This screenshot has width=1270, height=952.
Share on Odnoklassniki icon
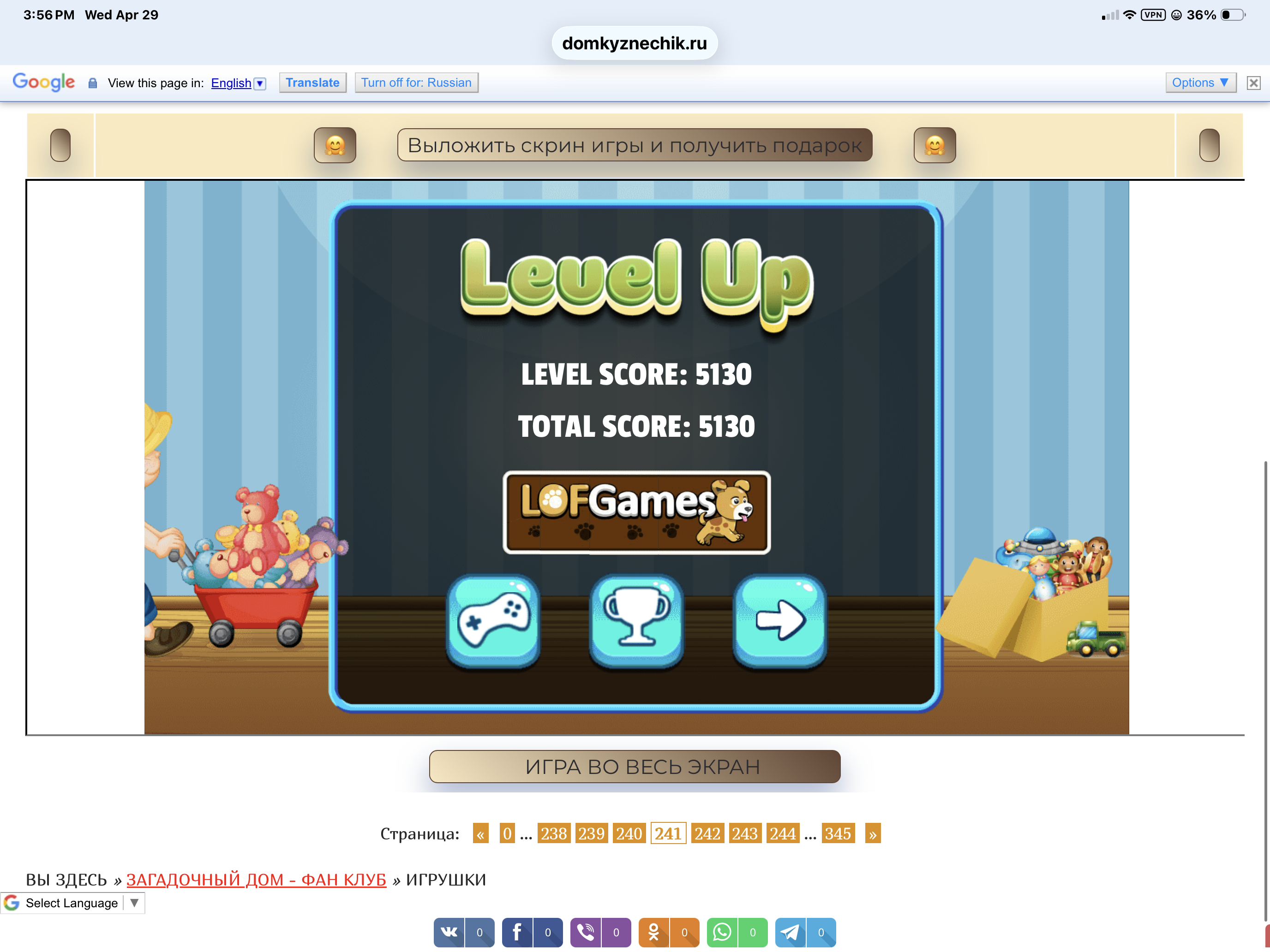pyautogui.click(x=654, y=933)
